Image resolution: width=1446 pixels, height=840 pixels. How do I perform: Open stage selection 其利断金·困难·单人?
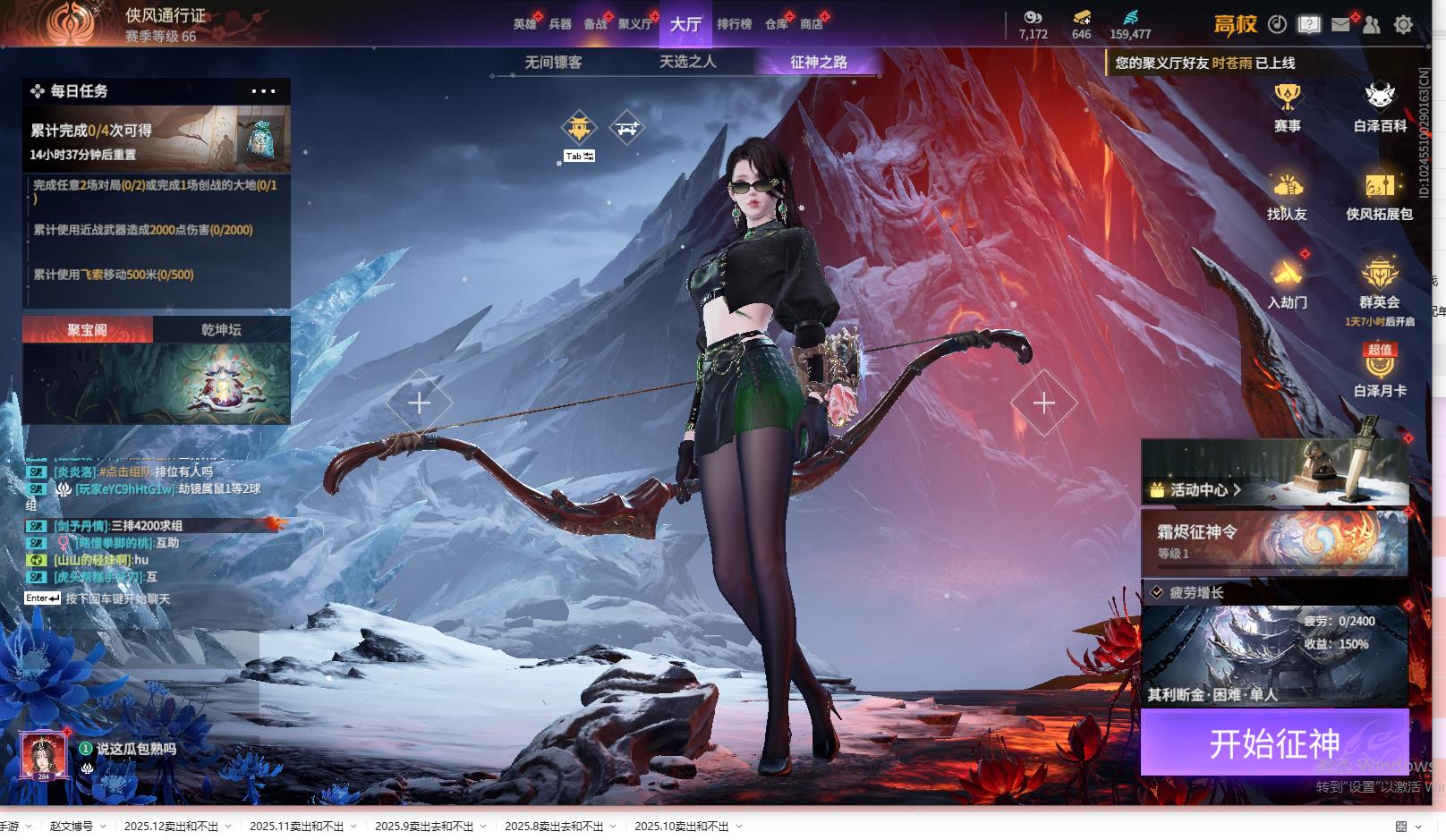[1274, 655]
